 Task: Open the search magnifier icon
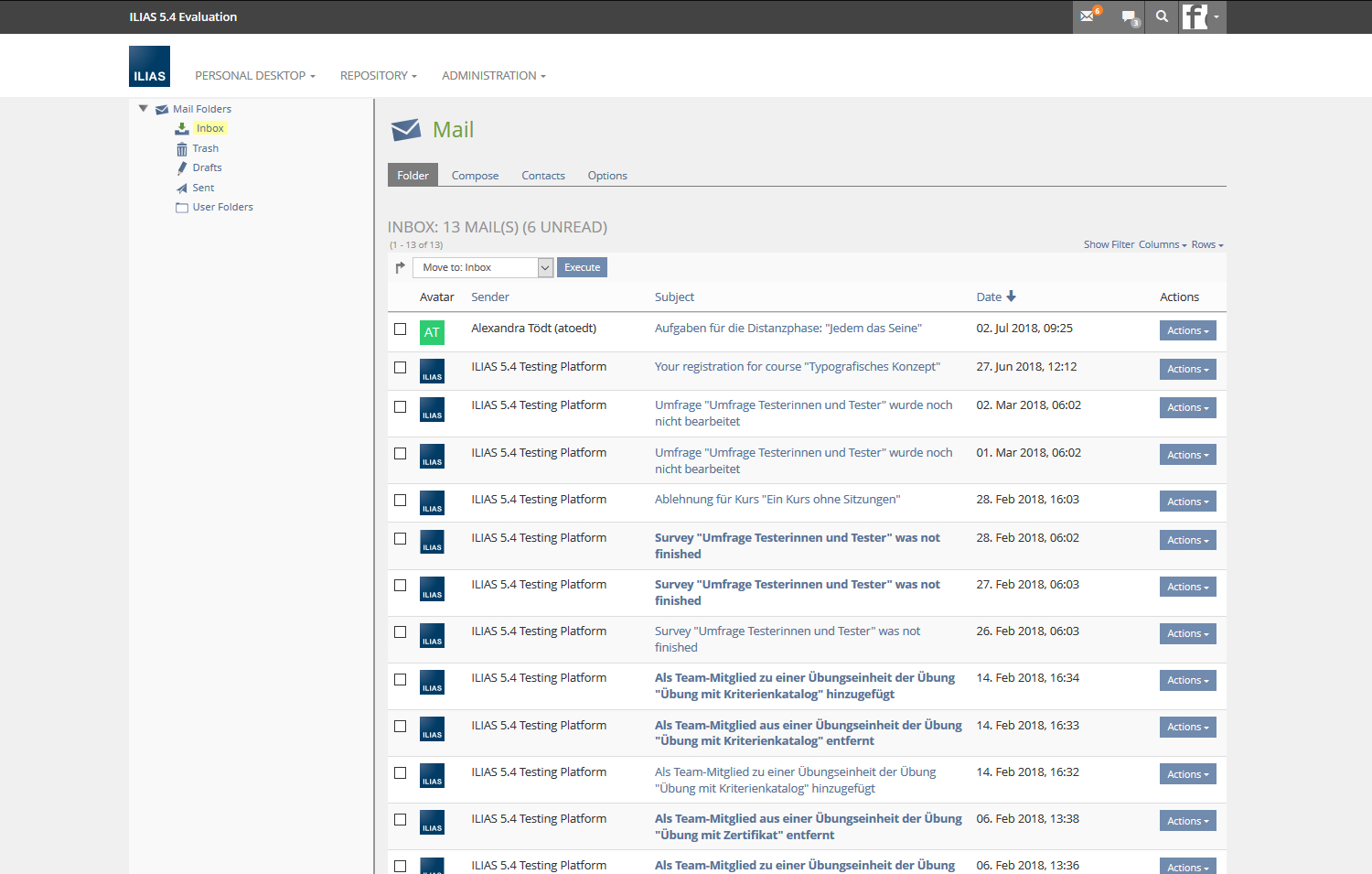point(1162,16)
